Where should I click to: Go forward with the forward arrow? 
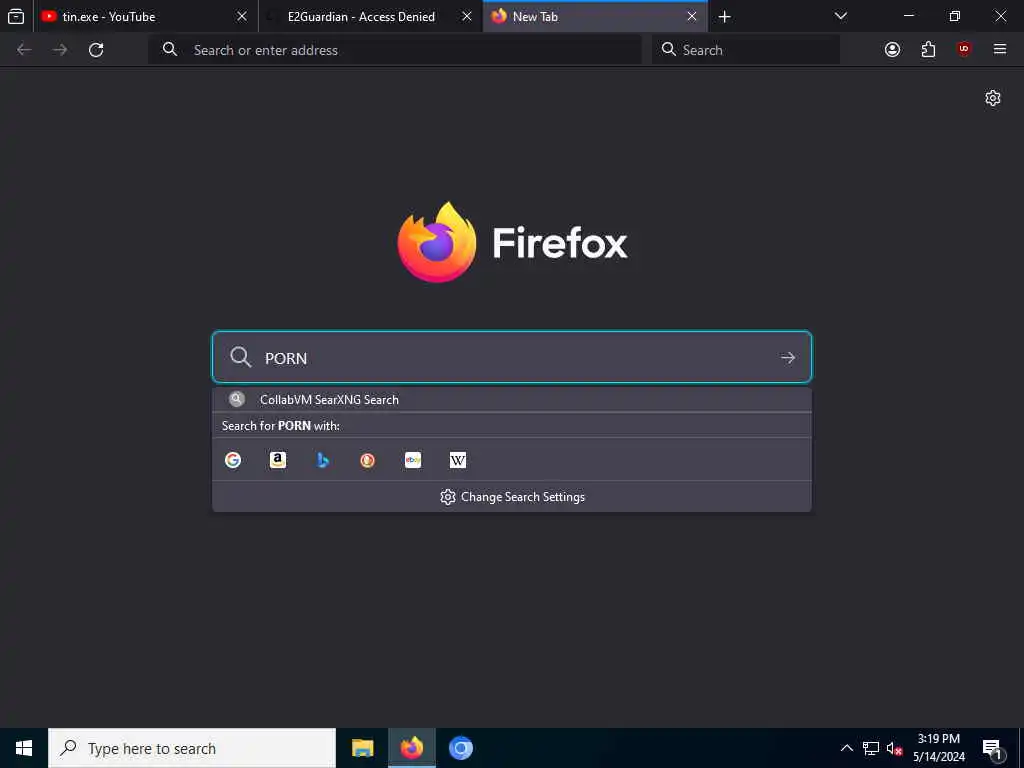point(60,50)
